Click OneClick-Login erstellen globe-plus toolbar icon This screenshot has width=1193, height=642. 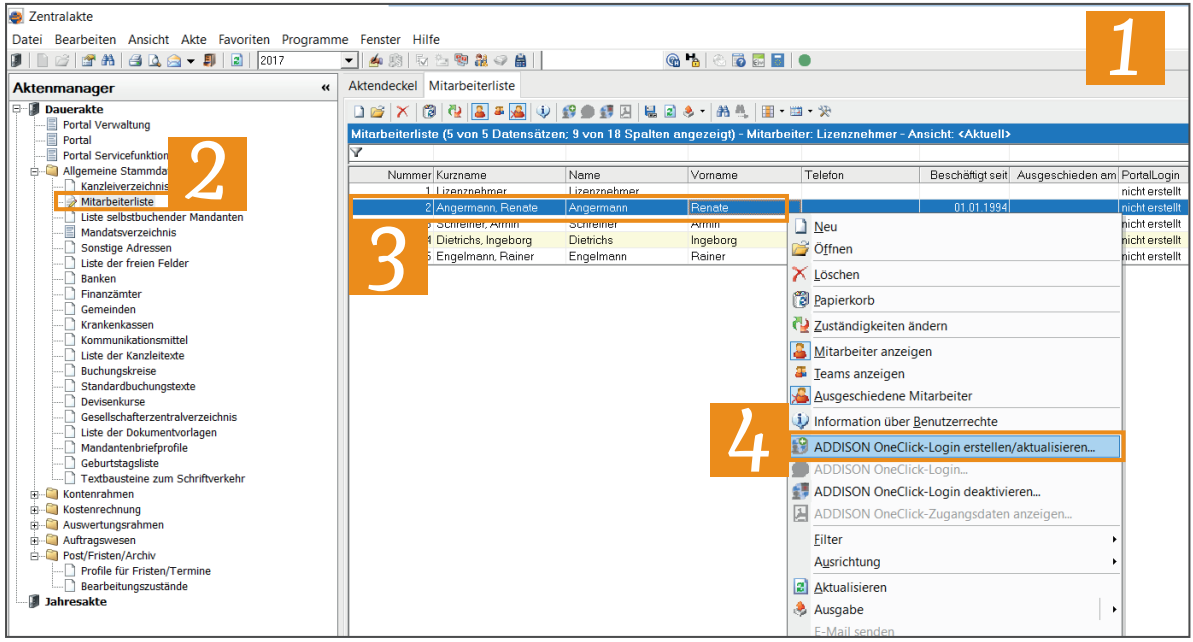568,112
